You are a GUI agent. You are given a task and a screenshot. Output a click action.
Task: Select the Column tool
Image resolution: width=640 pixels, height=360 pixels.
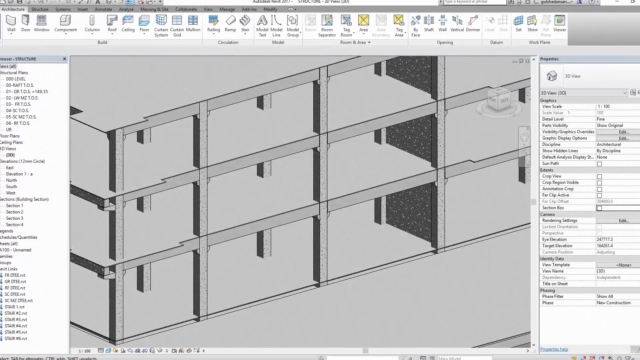[x=92, y=24]
